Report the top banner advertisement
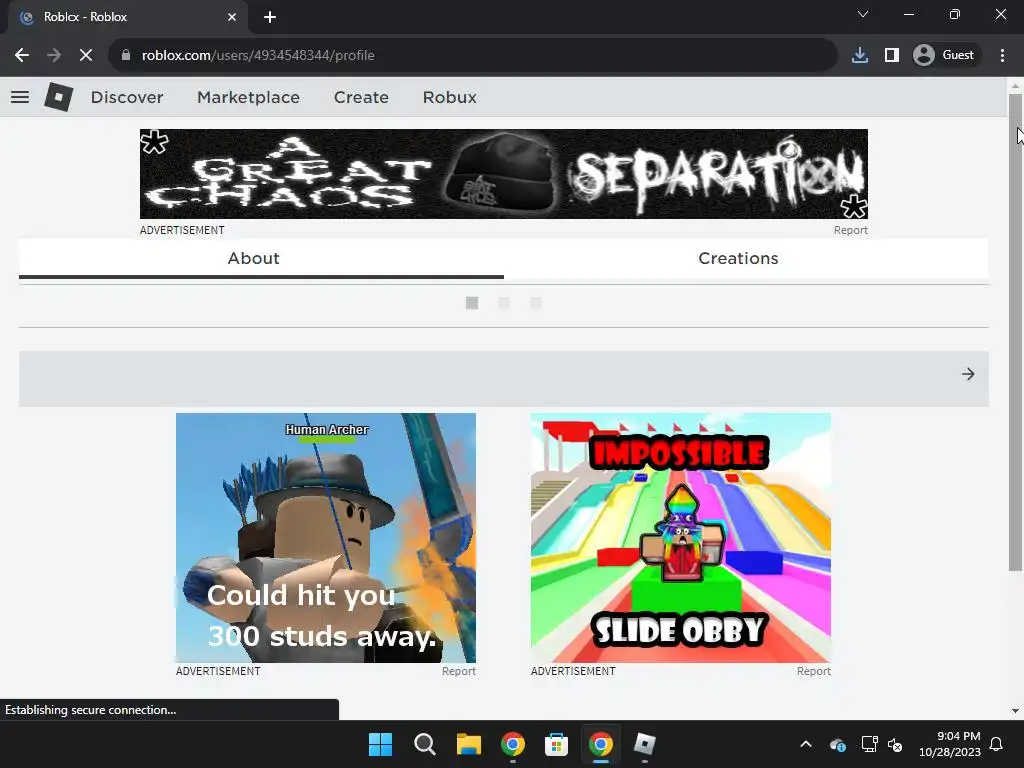Viewport: 1024px width, 768px height. [x=850, y=231]
